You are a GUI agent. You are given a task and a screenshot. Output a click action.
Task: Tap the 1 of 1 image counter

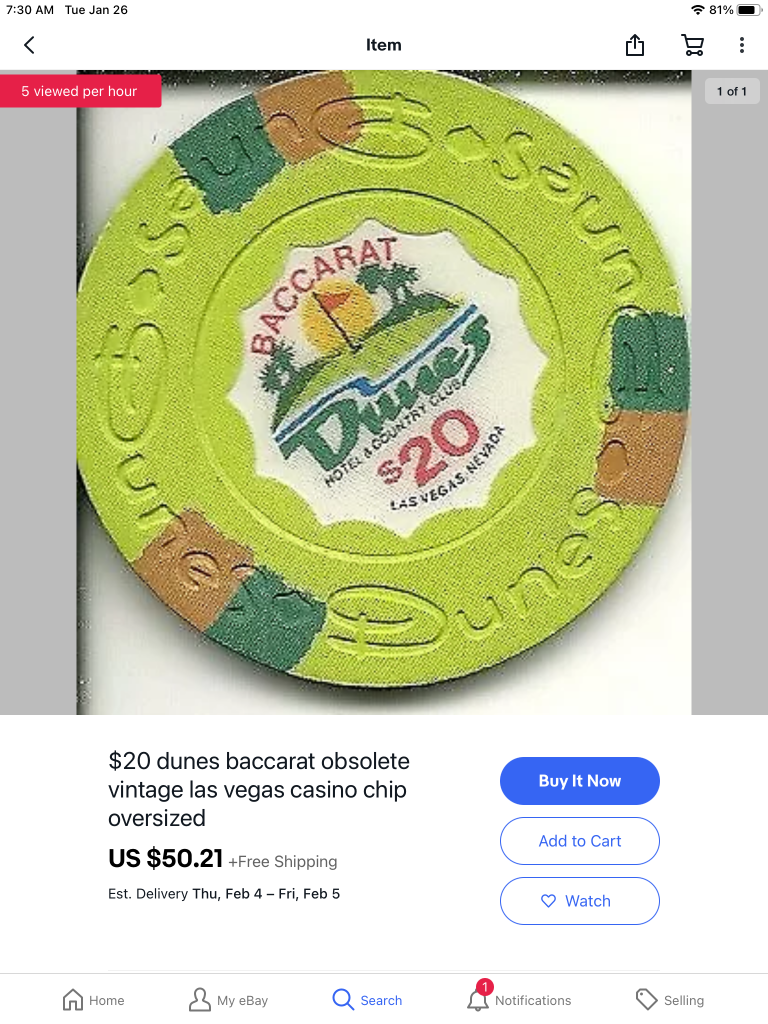(732, 91)
